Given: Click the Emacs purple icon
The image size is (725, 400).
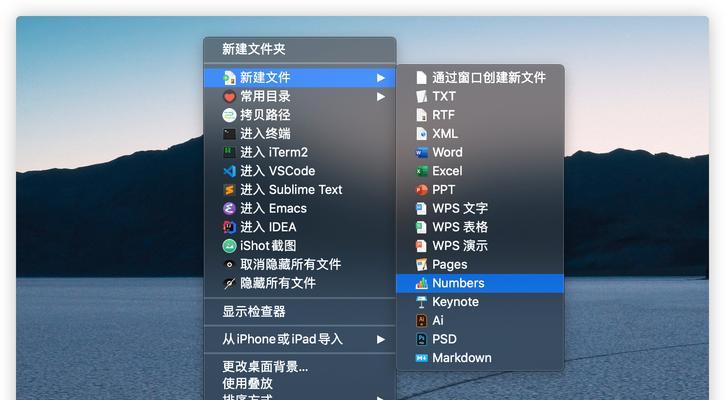Looking at the screenshot, I should [229, 209].
